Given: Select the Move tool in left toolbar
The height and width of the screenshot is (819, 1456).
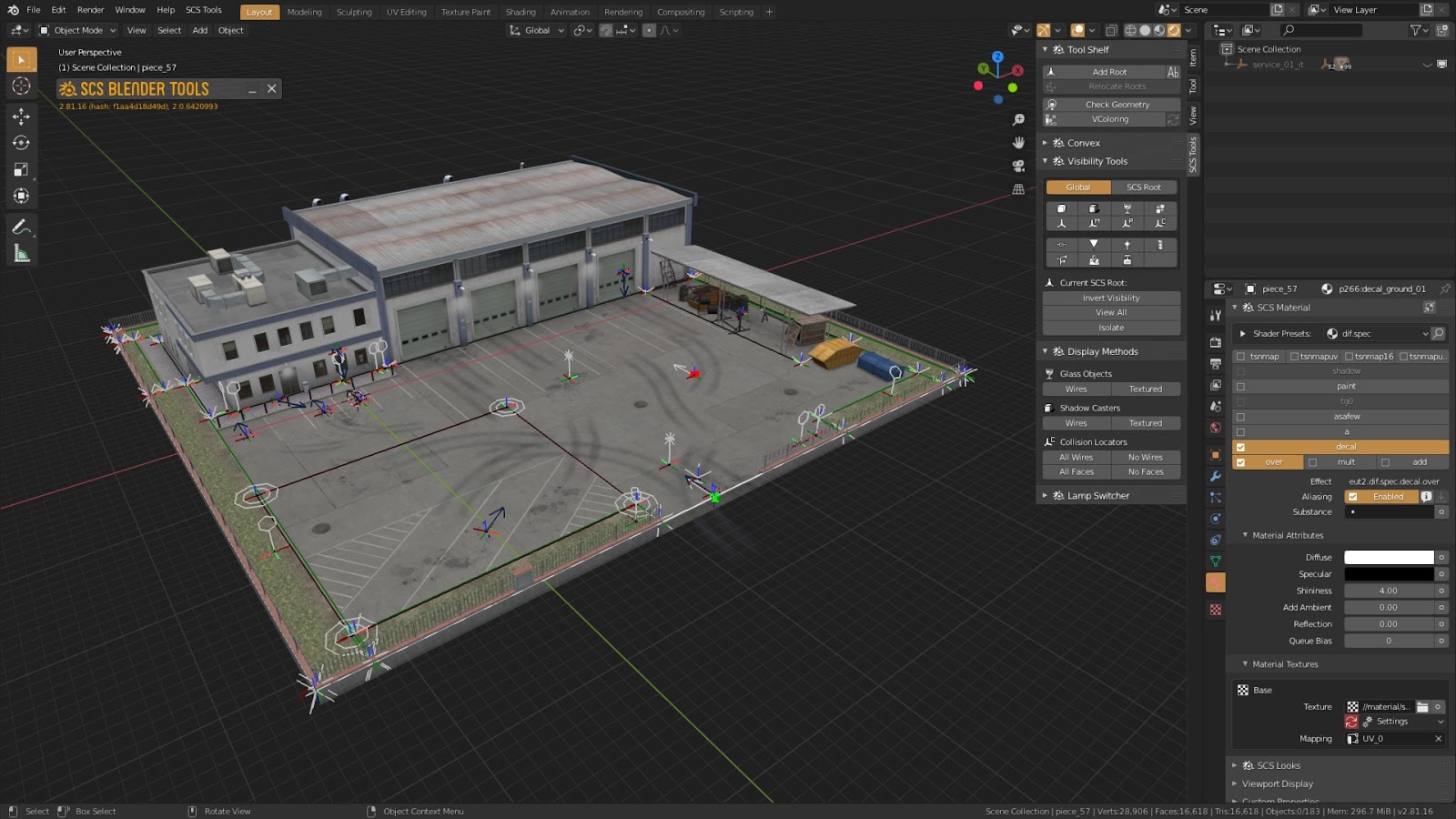Looking at the screenshot, I should [x=21, y=116].
